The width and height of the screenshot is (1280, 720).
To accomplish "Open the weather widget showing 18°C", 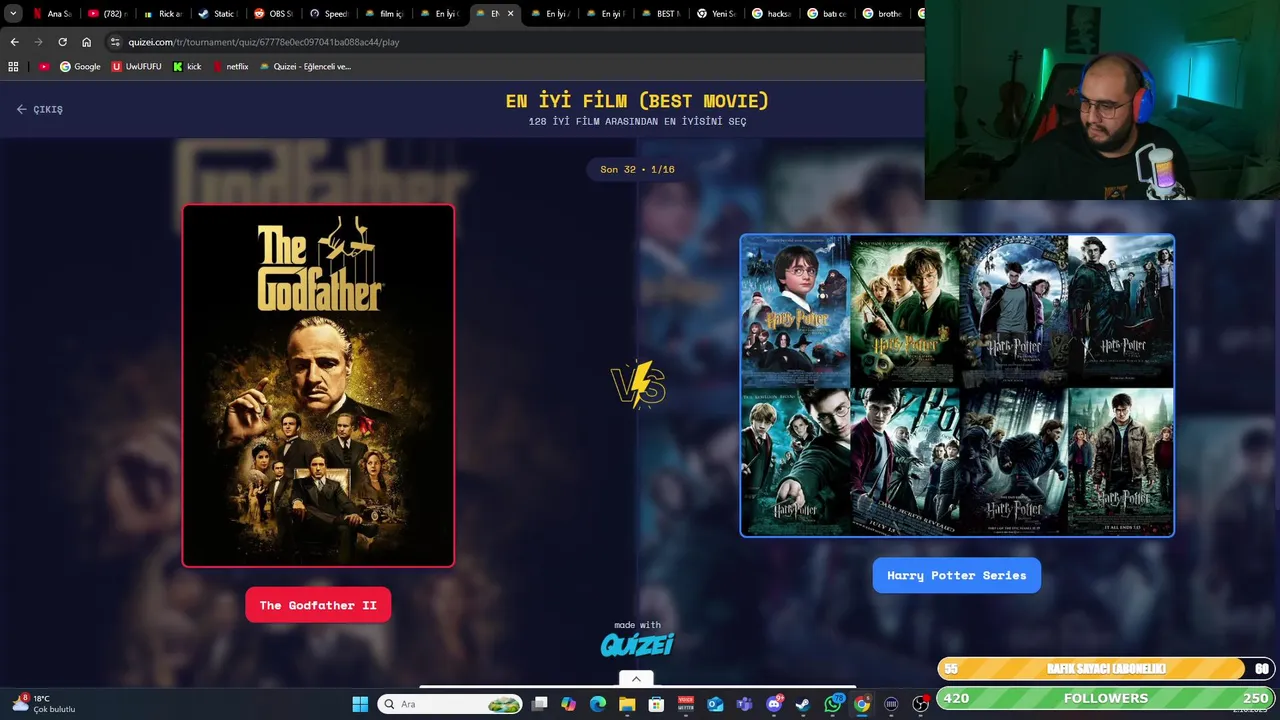I will point(45,704).
